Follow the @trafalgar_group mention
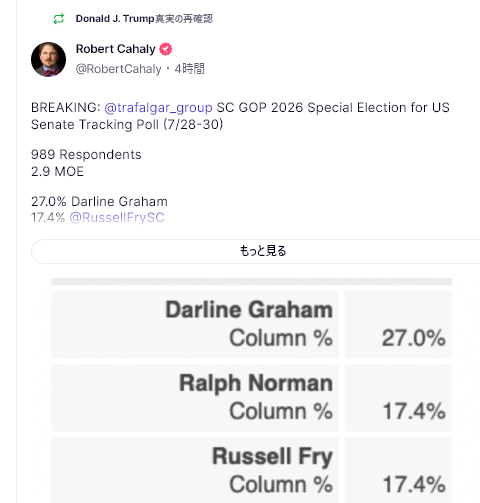Viewport: 480px width, 503px height. [158, 108]
